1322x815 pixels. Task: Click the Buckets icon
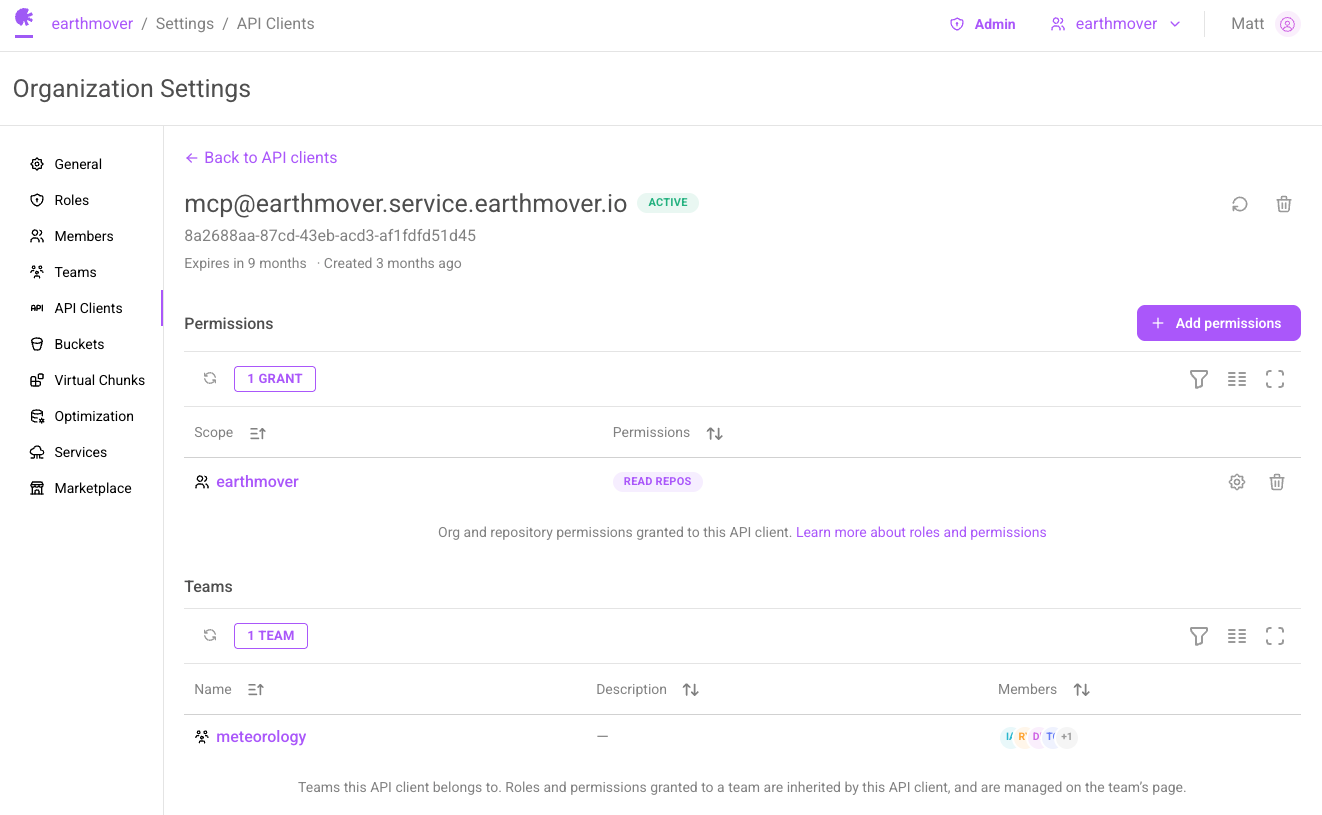point(37,344)
